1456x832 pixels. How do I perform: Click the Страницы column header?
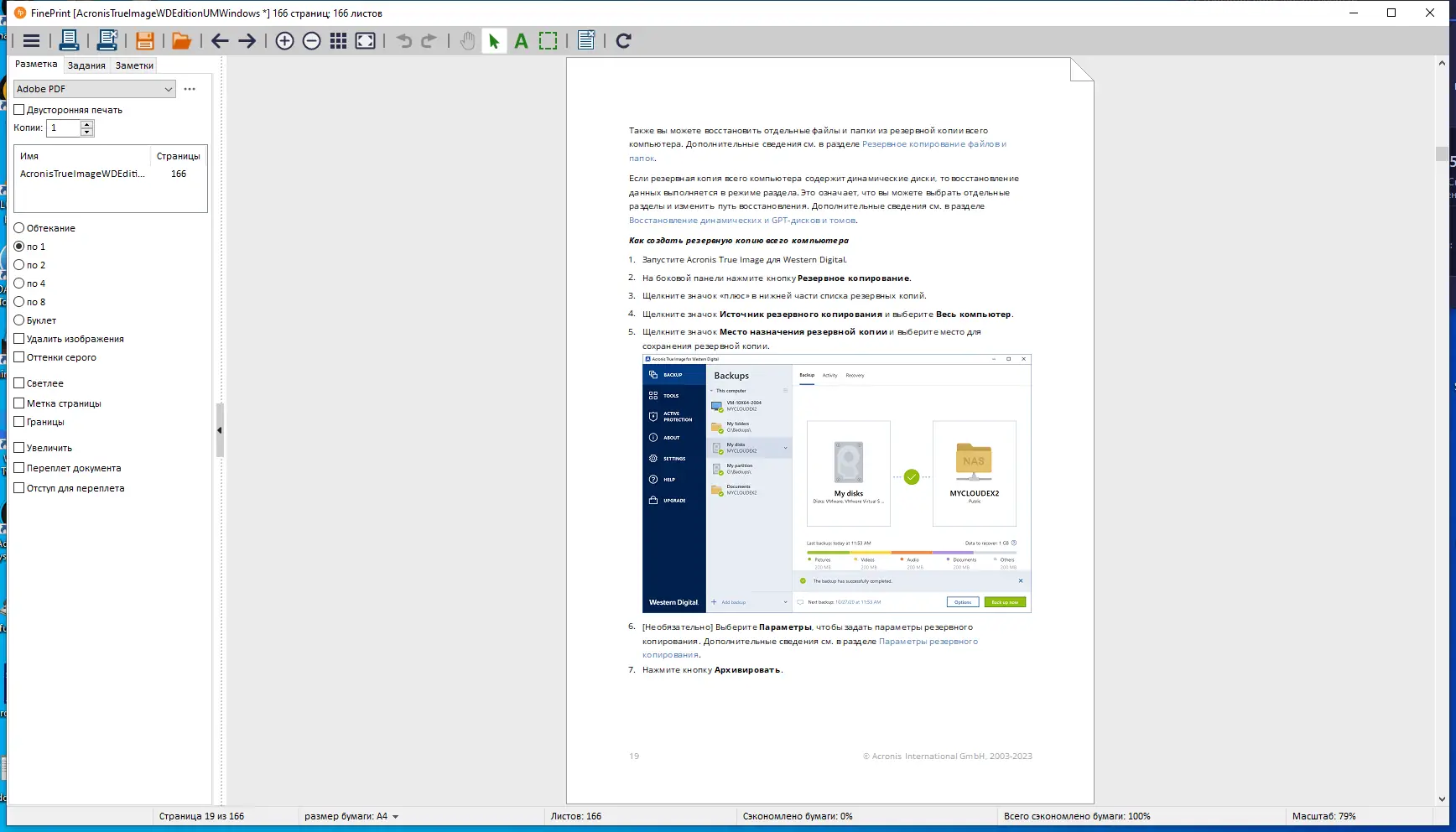179,156
